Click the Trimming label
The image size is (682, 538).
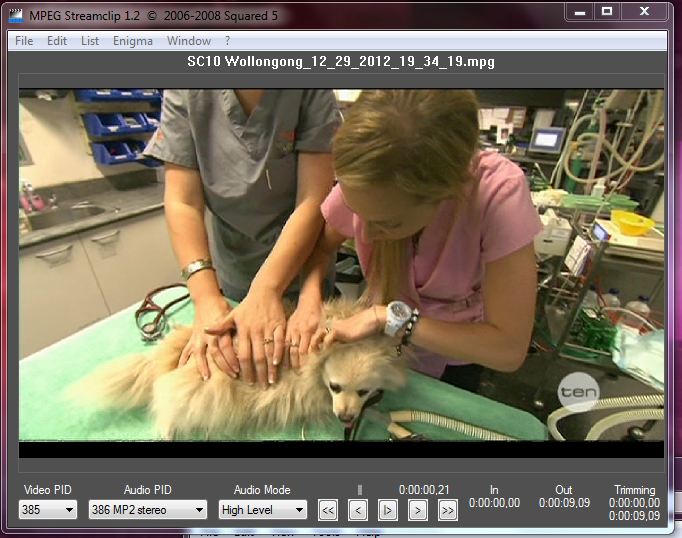[x=635, y=490]
